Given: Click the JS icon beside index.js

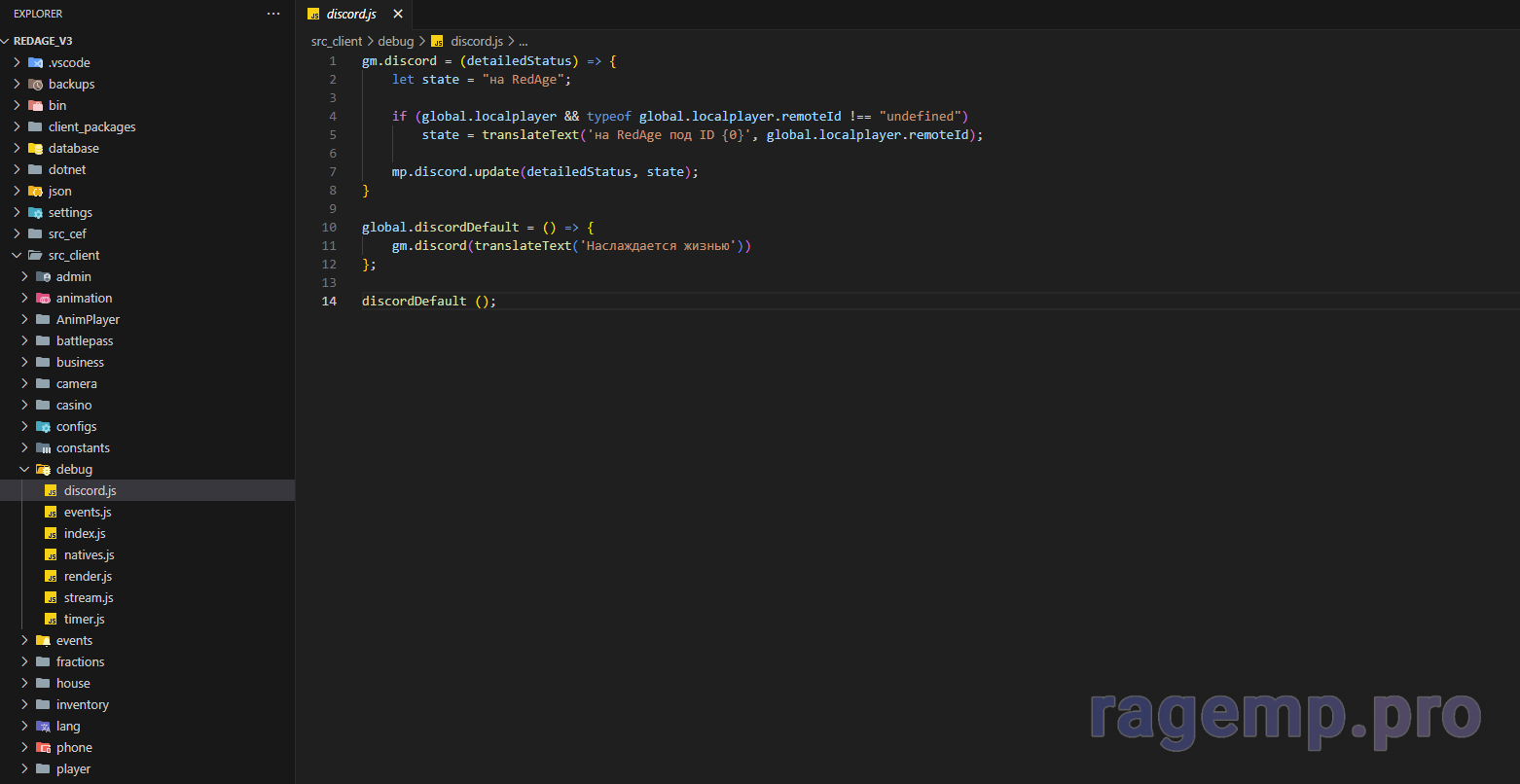Looking at the screenshot, I should tap(52, 533).
